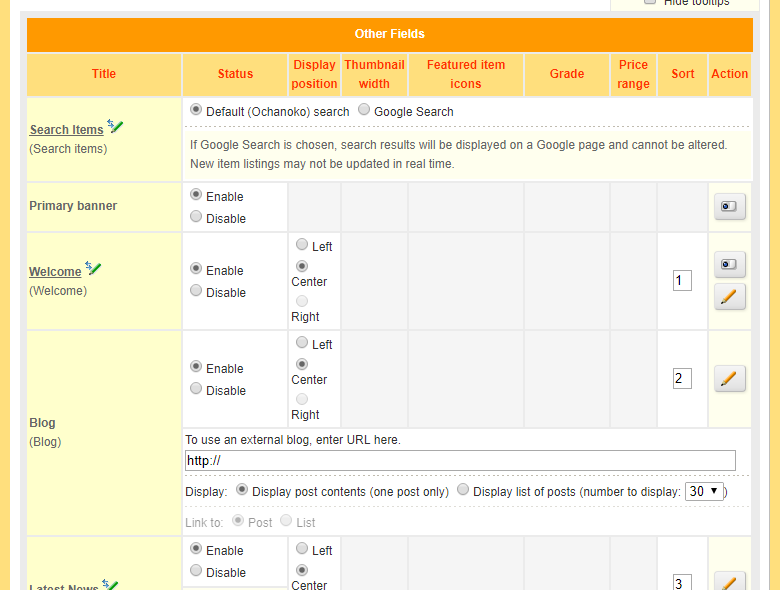The width and height of the screenshot is (780, 590).
Task: Click the pencil edit button in Welcome row
Action: click(729, 296)
